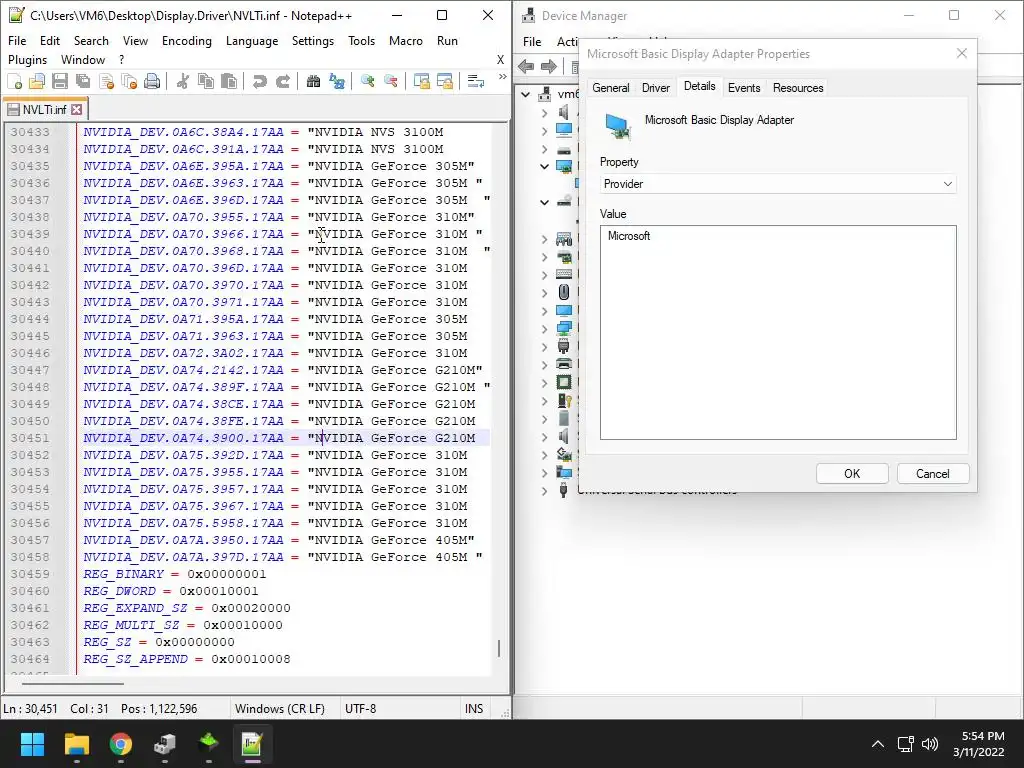Toggle synchronize horizontal scrolling icon

pyautogui.click(x=445, y=82)
